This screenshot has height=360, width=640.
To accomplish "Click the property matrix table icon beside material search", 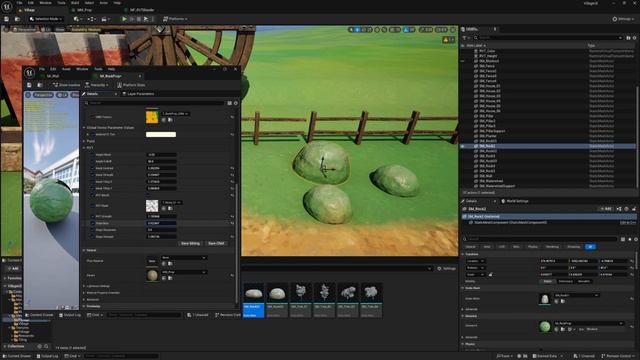I will [229, 103].
